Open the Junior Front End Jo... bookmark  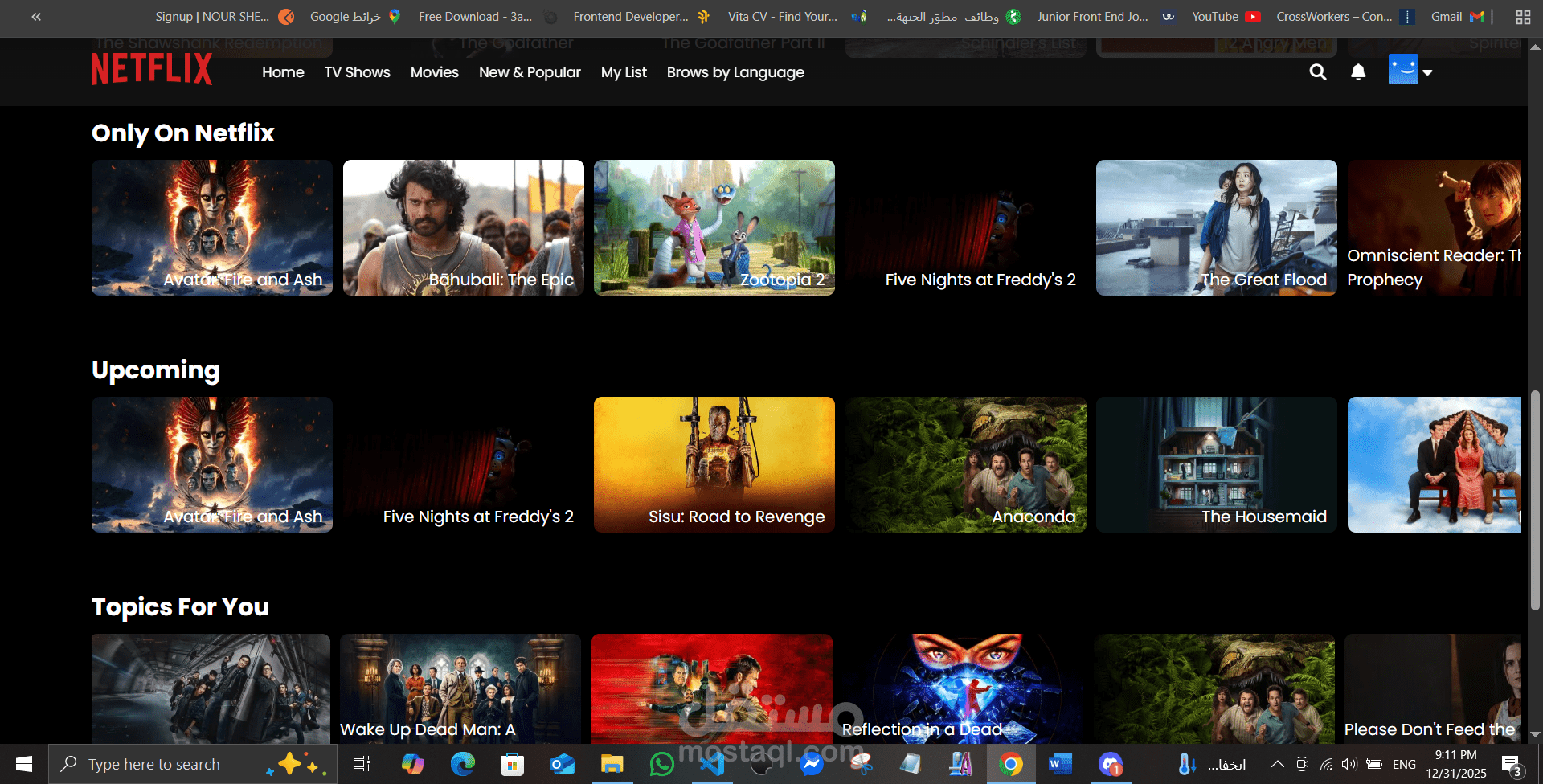coord(1106,16)
